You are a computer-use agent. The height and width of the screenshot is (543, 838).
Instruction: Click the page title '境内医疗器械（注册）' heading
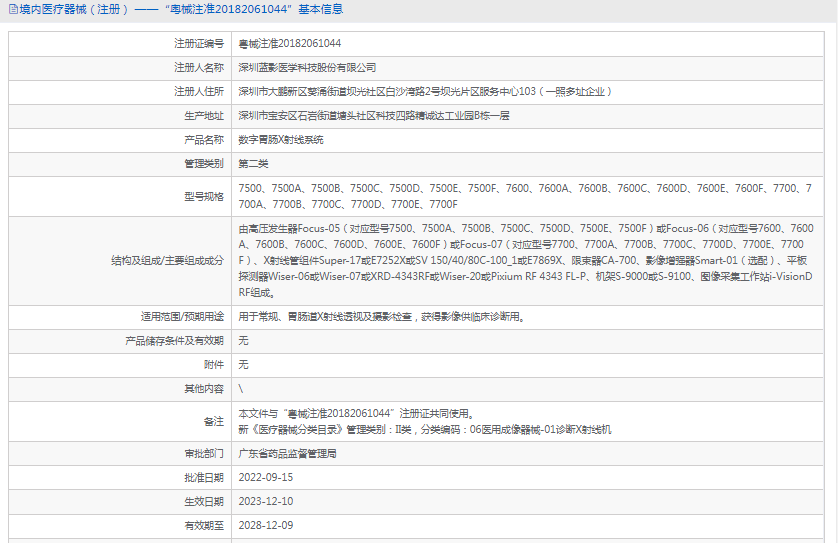[75, 10]
